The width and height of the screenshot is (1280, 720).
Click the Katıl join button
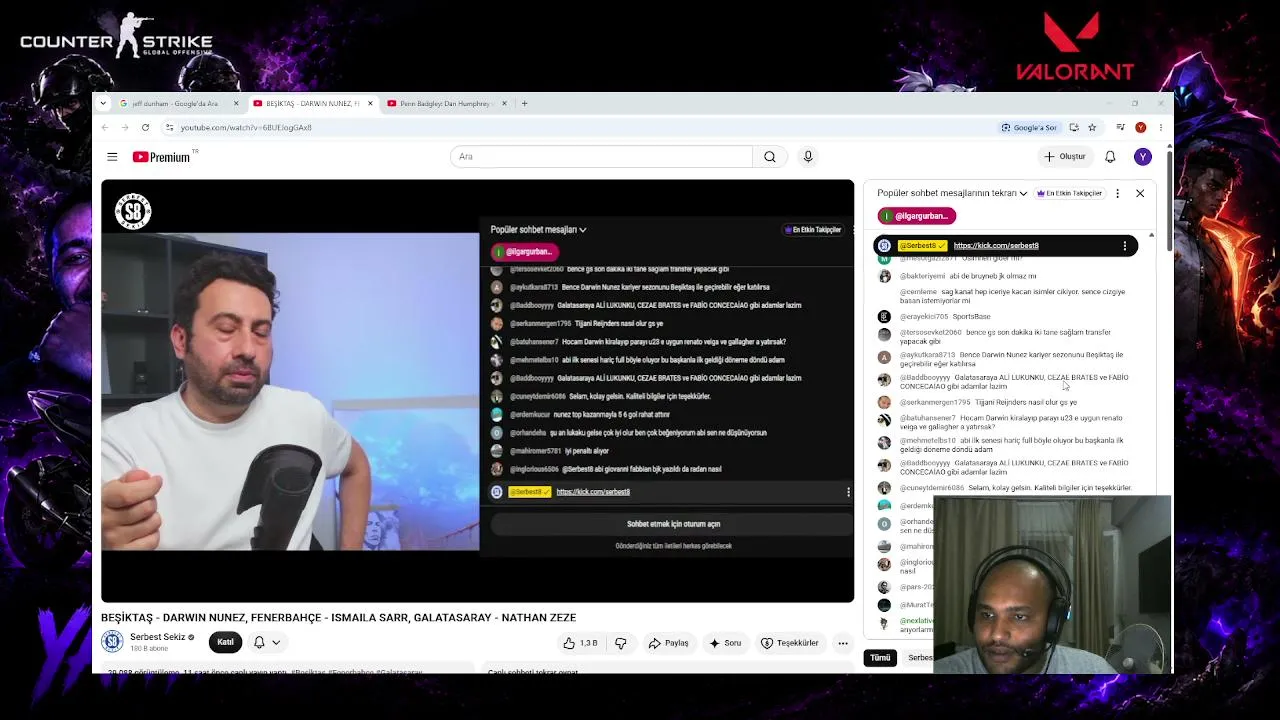tap(226, 642)
